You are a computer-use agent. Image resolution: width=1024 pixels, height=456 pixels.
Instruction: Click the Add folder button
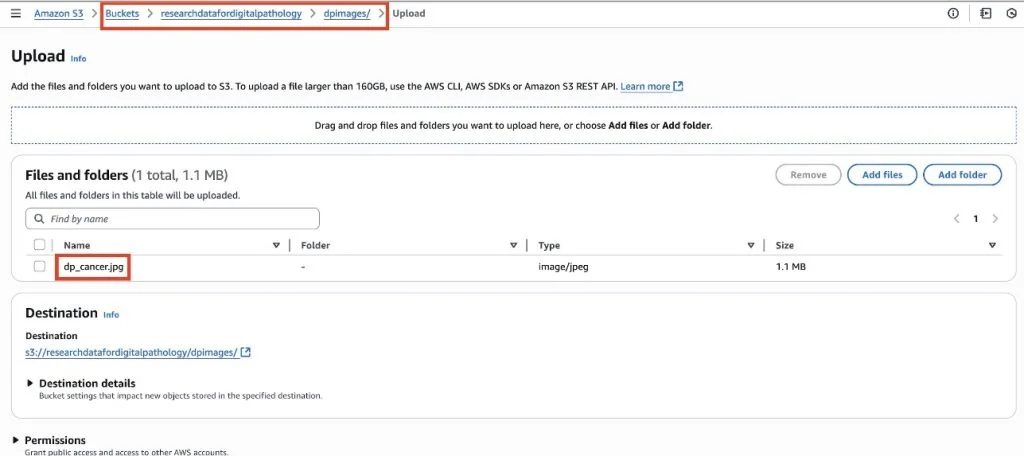pos(962,175)
